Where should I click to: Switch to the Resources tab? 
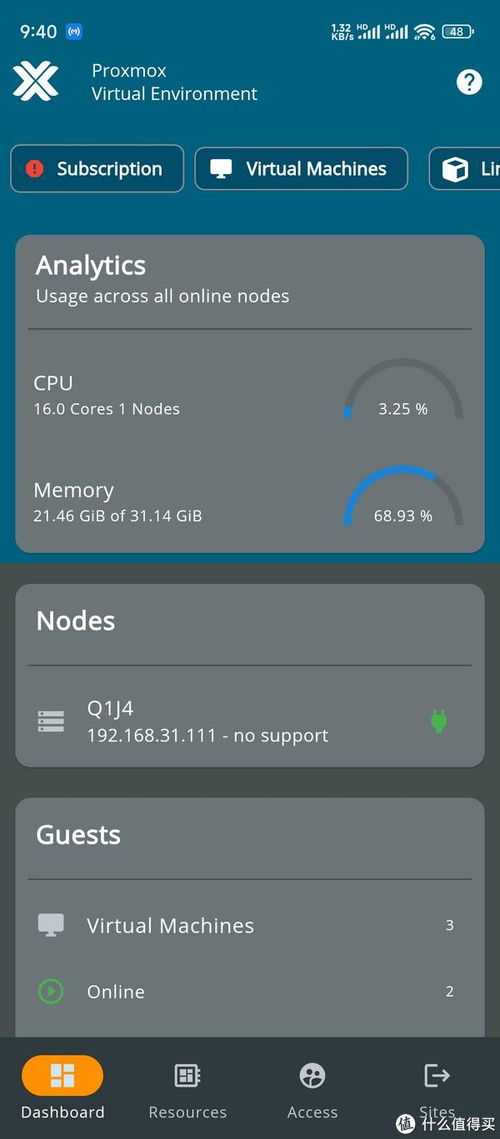[x=188, y=1087]
